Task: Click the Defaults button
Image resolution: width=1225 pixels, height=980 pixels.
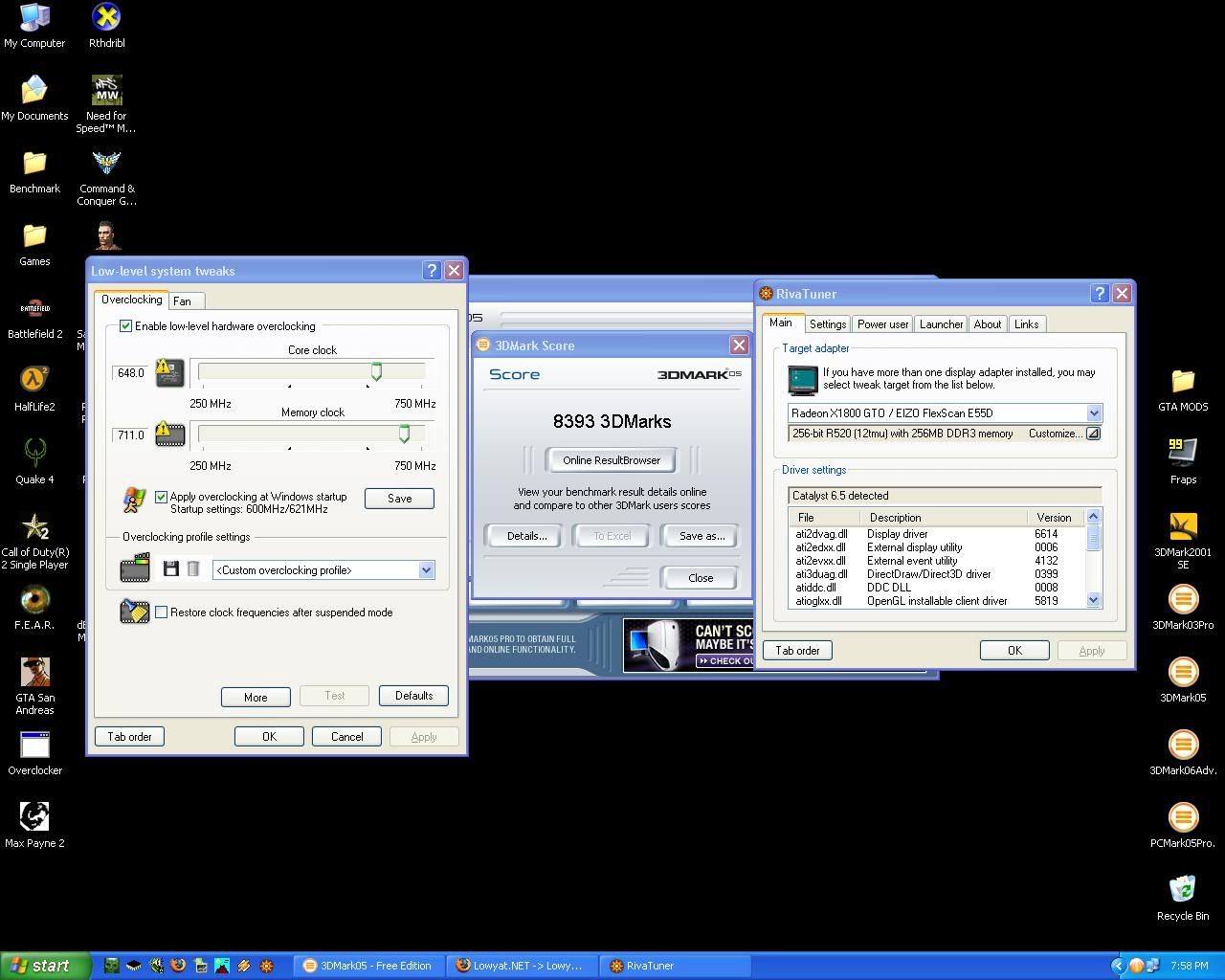Action: coord(413,696)
